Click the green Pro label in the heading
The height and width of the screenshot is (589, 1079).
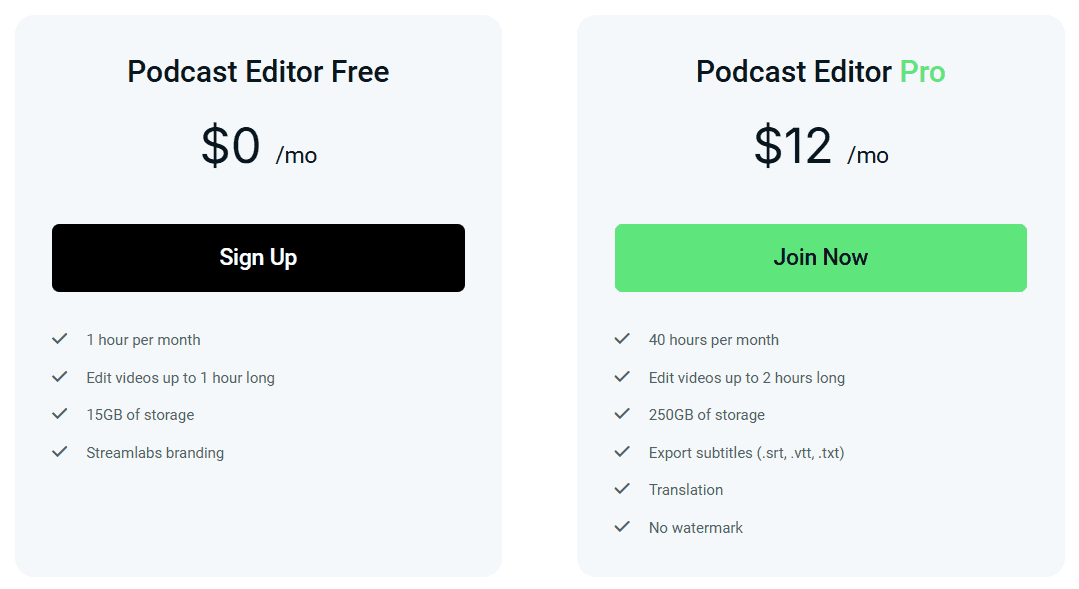[x=921, y=72]
